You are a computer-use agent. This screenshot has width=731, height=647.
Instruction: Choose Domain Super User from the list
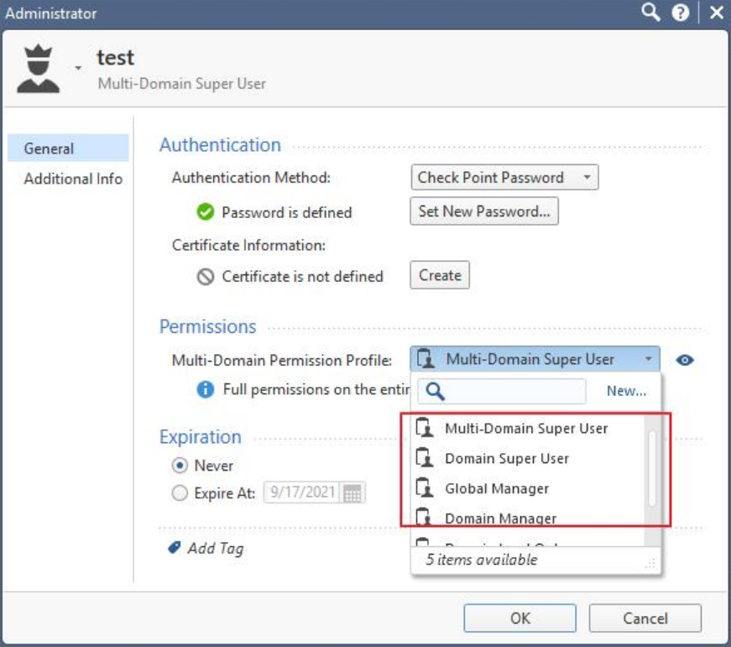pyautogui.click(x=506, y=459)
